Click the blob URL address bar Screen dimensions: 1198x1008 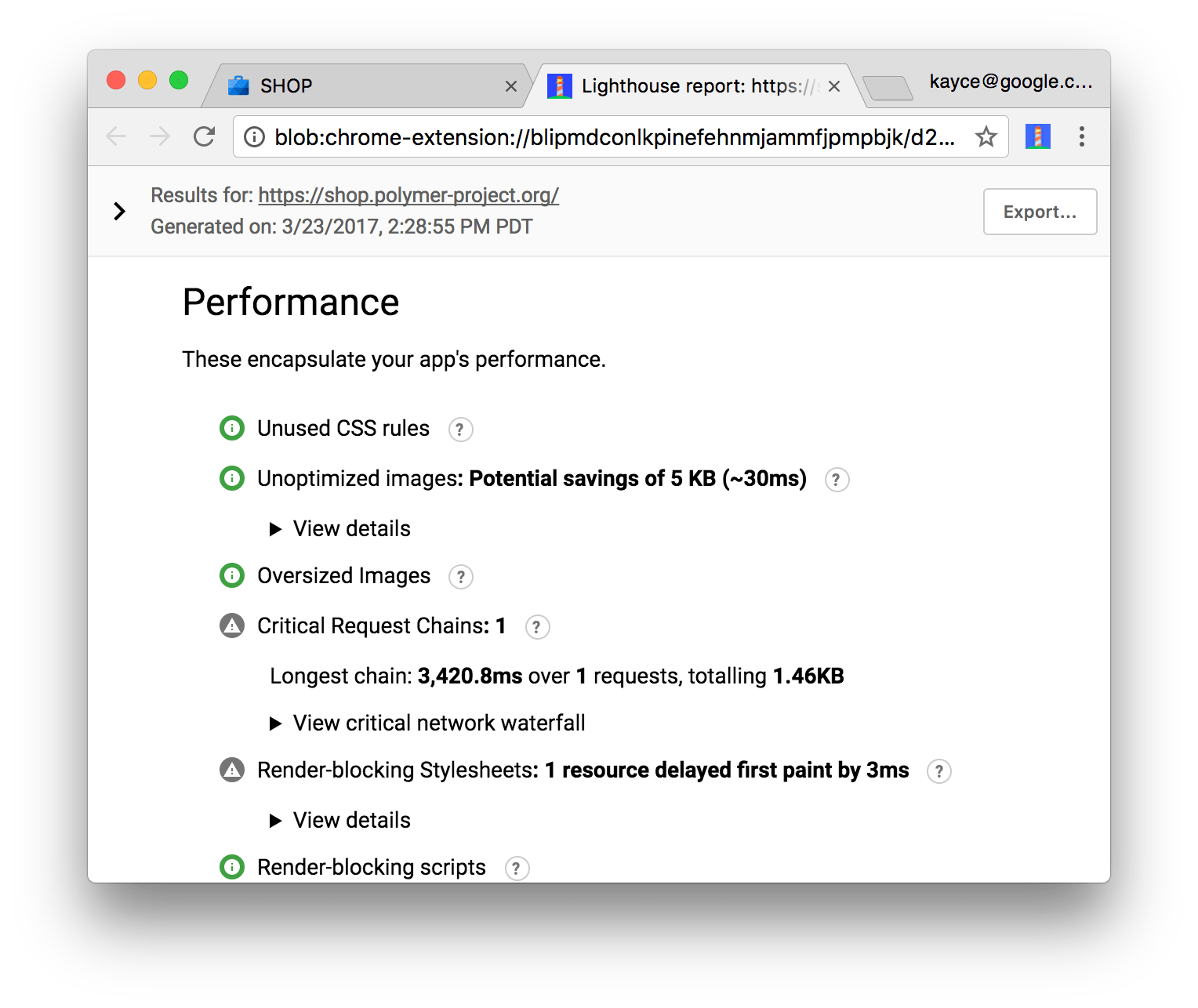[612, 137]
